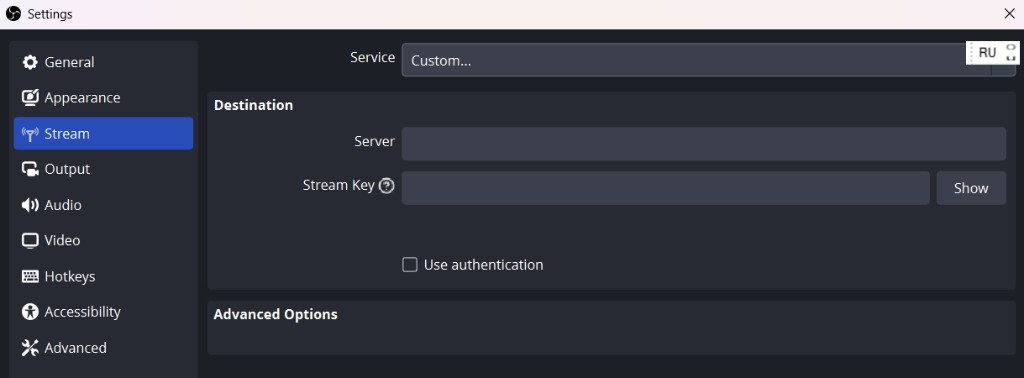Click the Advanced Options heading
1024x378 pixels.
(276, 315)
